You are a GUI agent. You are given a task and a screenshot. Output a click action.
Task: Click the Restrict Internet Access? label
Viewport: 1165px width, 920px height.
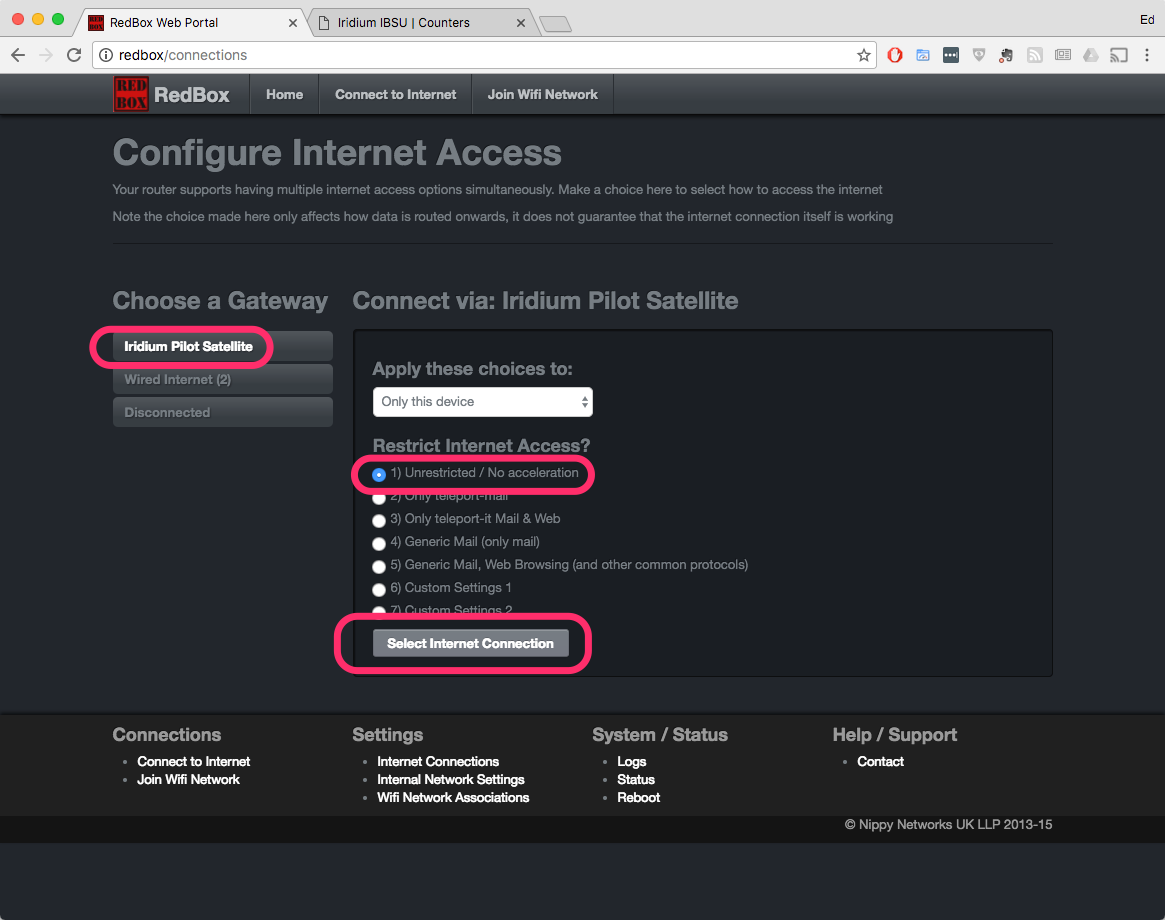tap(481, 445)
